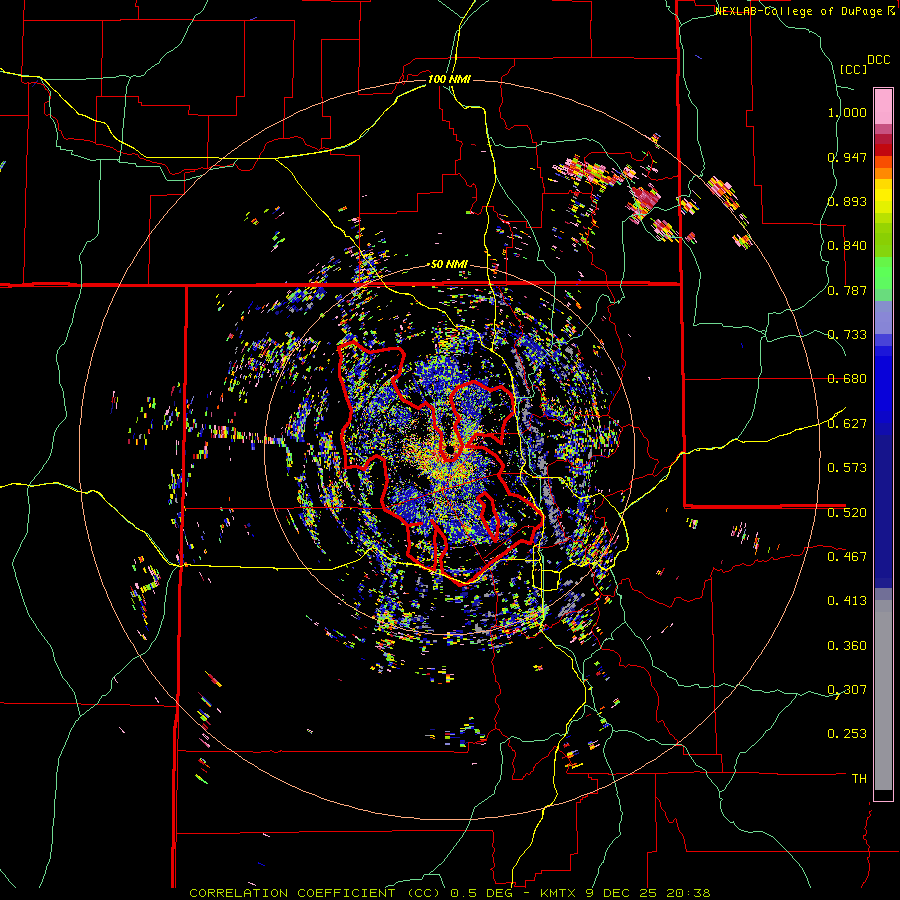Select the 0.520 legend value
This screenshot has width=900, height=900.
coord(847,512)
